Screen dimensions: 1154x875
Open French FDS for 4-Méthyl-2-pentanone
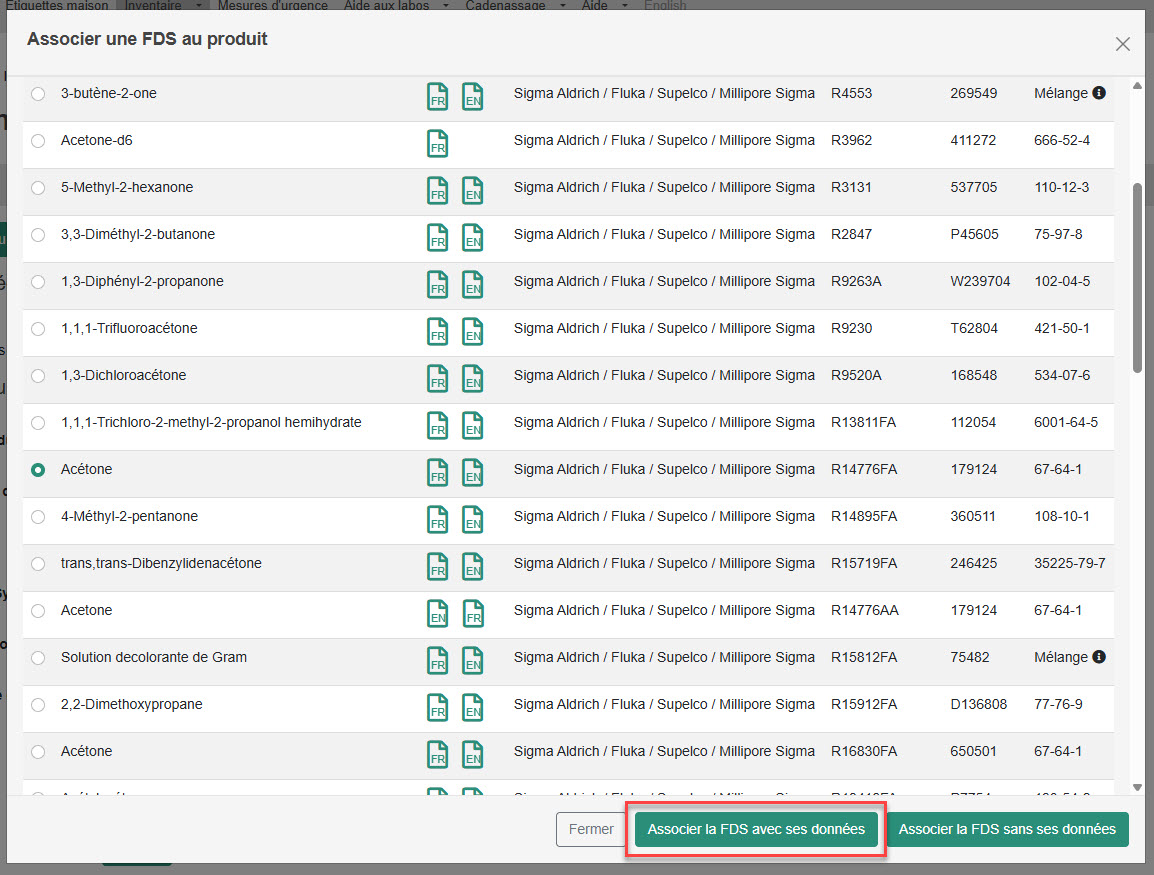click(437, 518)
